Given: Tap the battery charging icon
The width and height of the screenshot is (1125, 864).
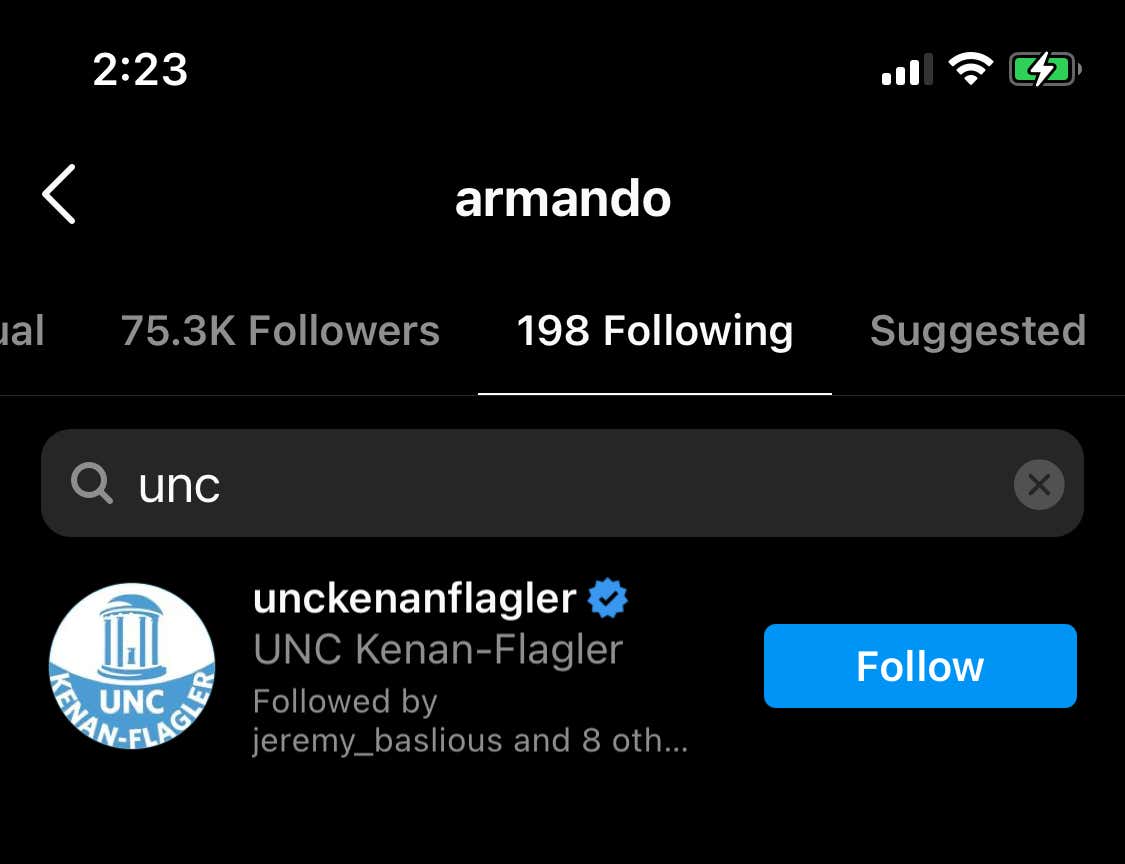Looking at the screenshot, I should [1045, 70].
